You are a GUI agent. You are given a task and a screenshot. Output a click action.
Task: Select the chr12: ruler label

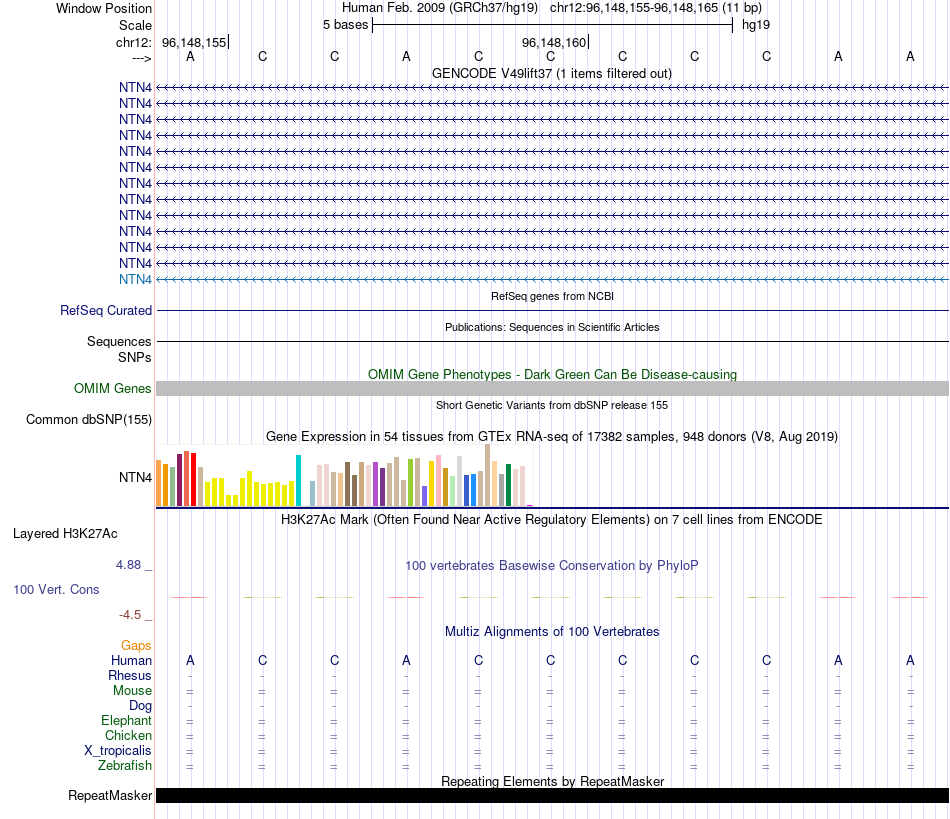pos(134,42)
